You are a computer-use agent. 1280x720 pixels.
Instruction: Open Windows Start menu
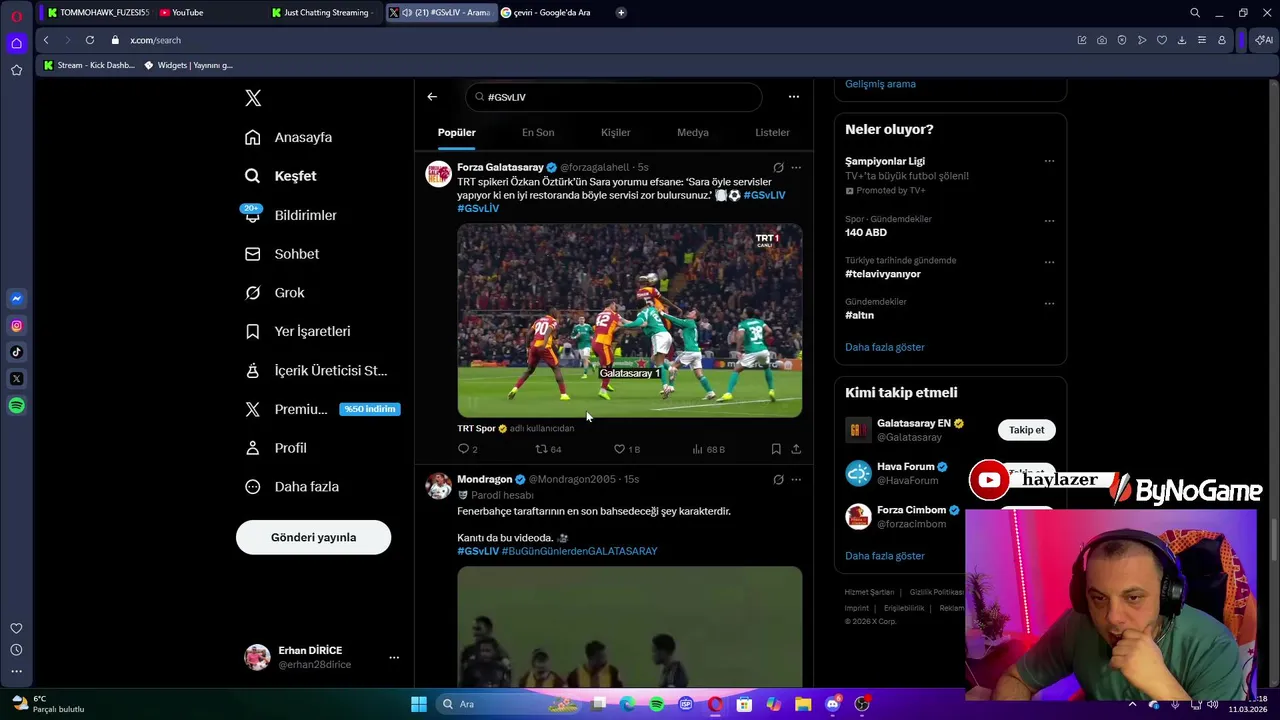pyautogui.click(x=419, y=704)
